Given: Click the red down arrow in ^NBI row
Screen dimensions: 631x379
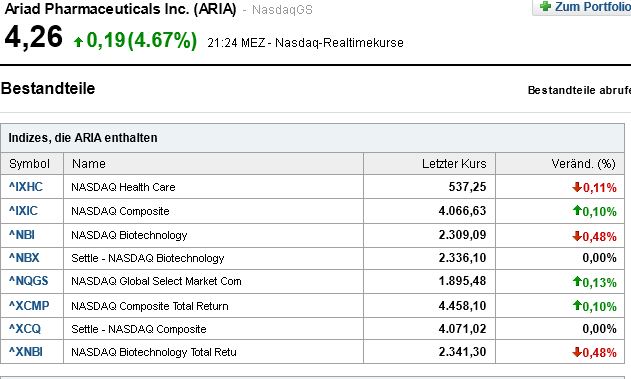Looking at the screenshot, I should pos(577,236).
